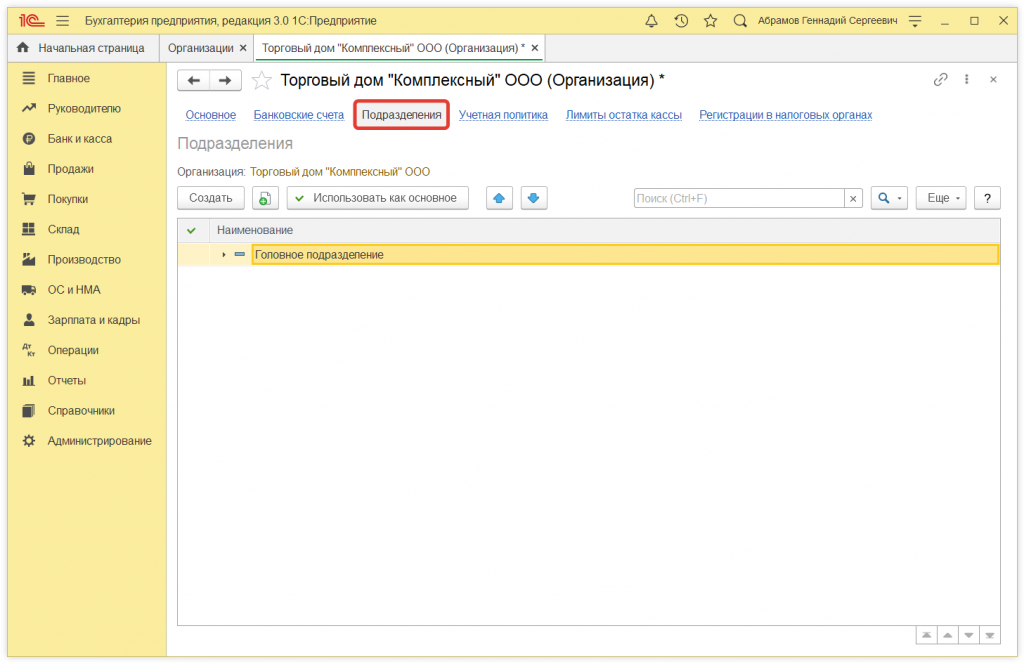Viewport: 1024px width, 664px height.
Task: Open Учетная политика tab
Action: coord(503,115)
